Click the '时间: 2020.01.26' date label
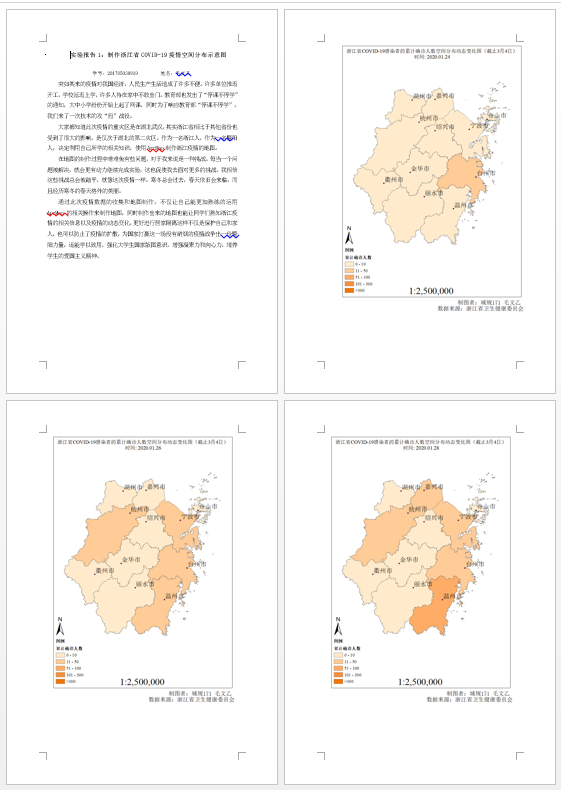 [x=143, y=448]
